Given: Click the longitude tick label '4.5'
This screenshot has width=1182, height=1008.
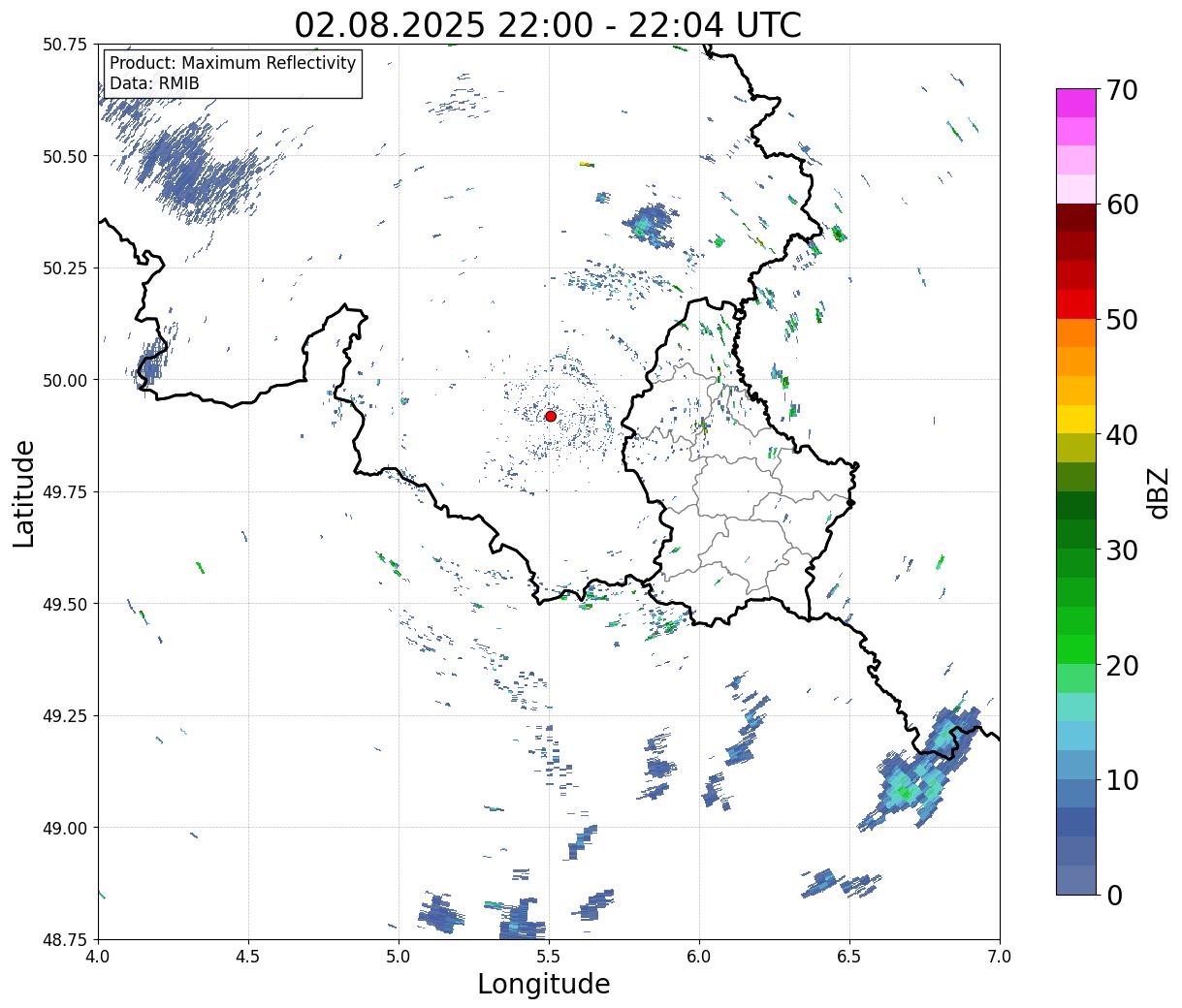Looking at the screenshot, I should point(248,957).
